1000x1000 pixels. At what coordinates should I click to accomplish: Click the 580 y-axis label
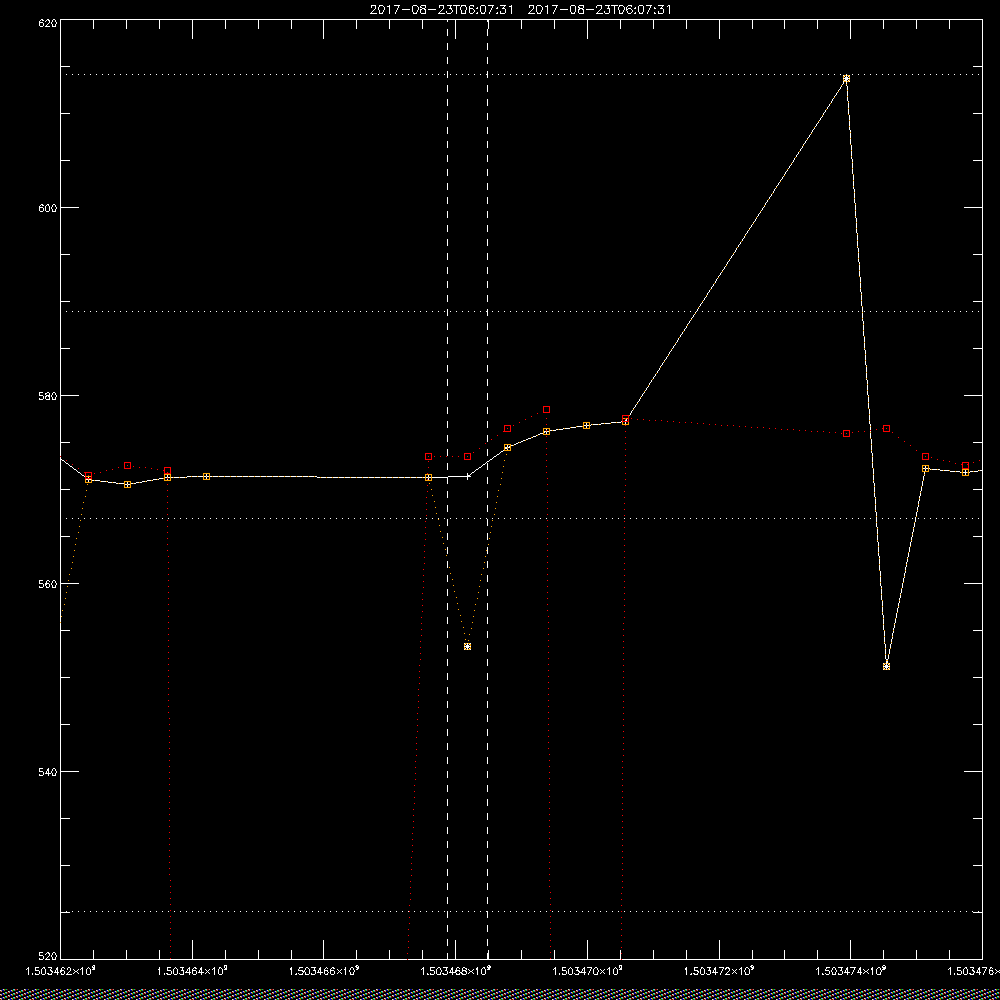(48, 395)
